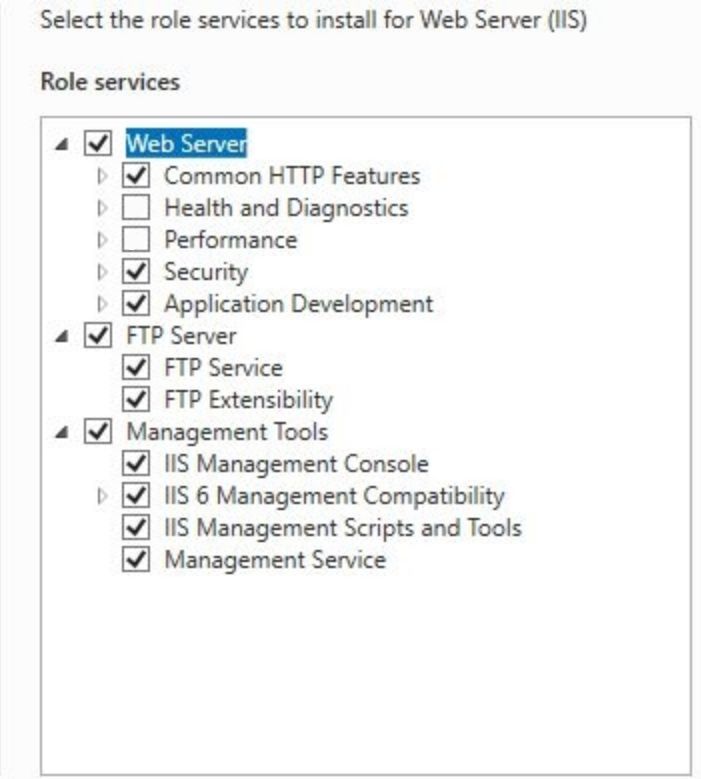Uncheck the FTP Server checkbox

(97, 336)
